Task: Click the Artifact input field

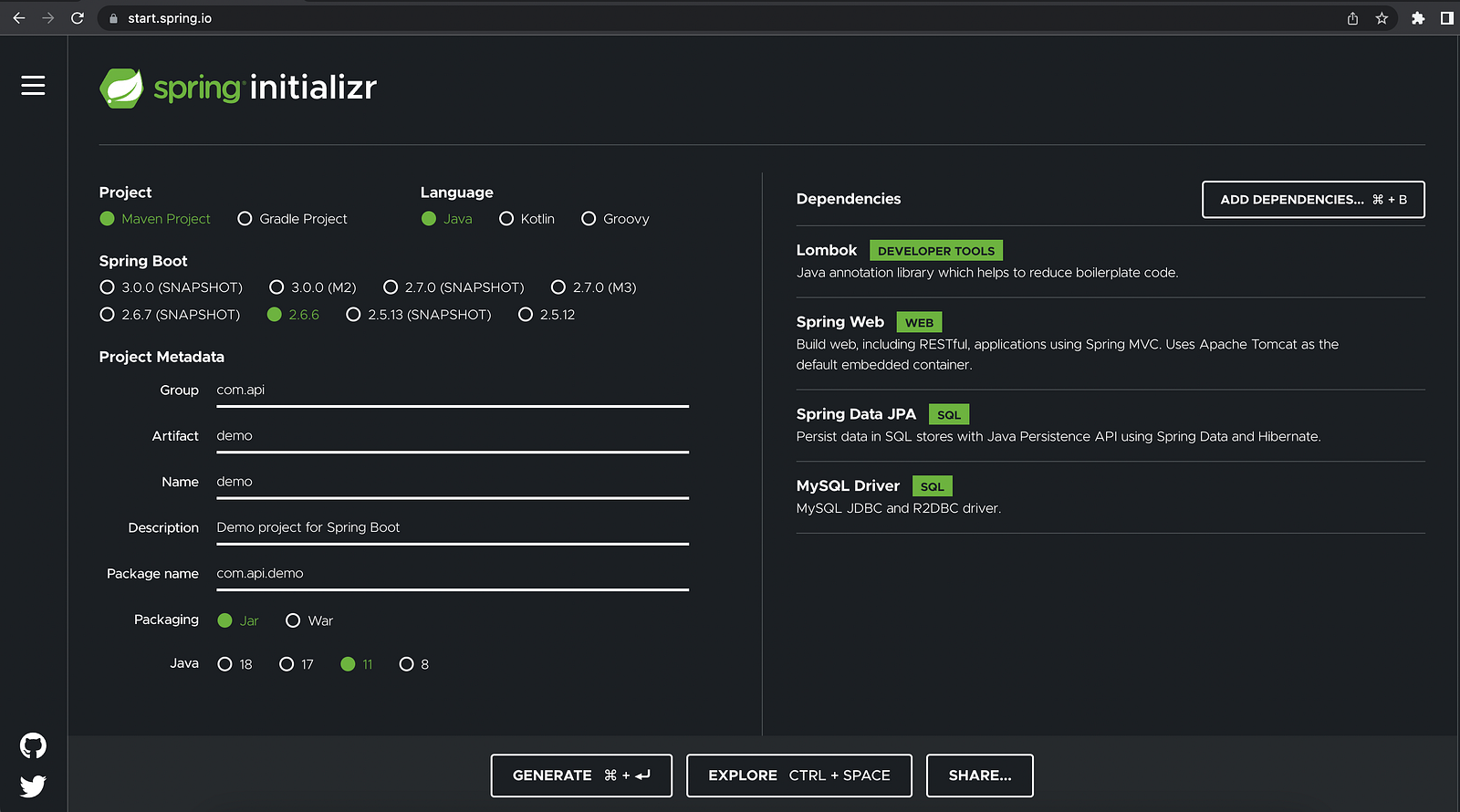Action: (x=453, y=436)
